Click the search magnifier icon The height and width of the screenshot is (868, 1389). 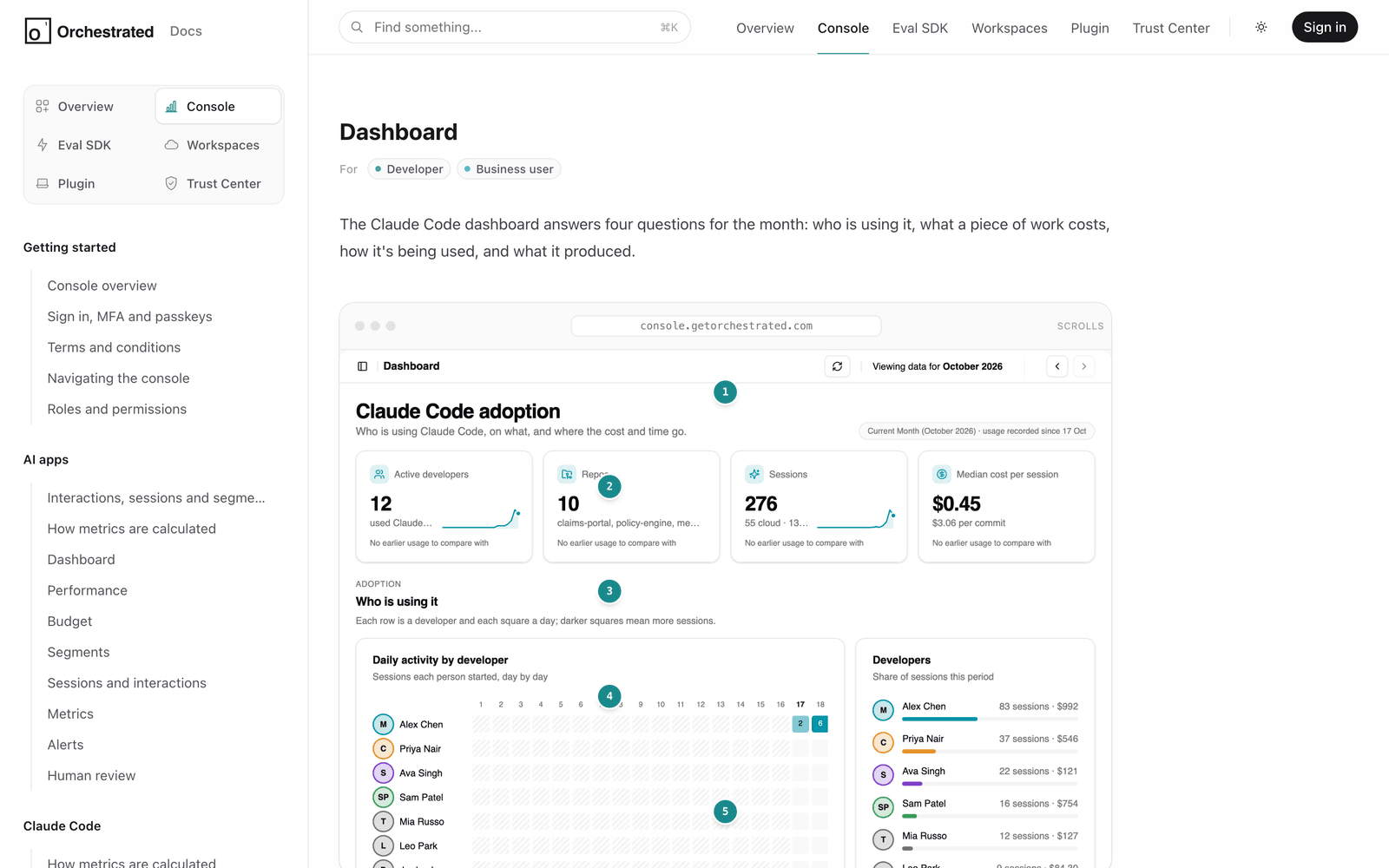point(357,28)
